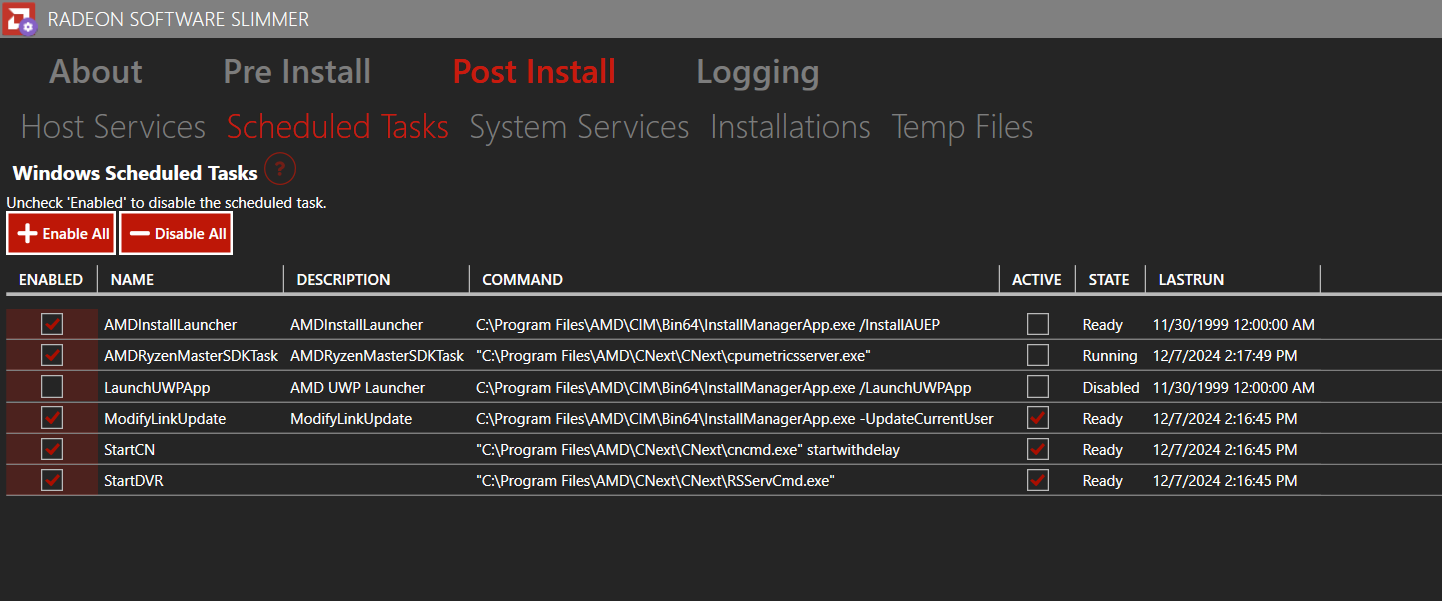The height and width of the screenshot is (601, 1442).
Task: Select the StartCN task row command
Action: (688, 450)
